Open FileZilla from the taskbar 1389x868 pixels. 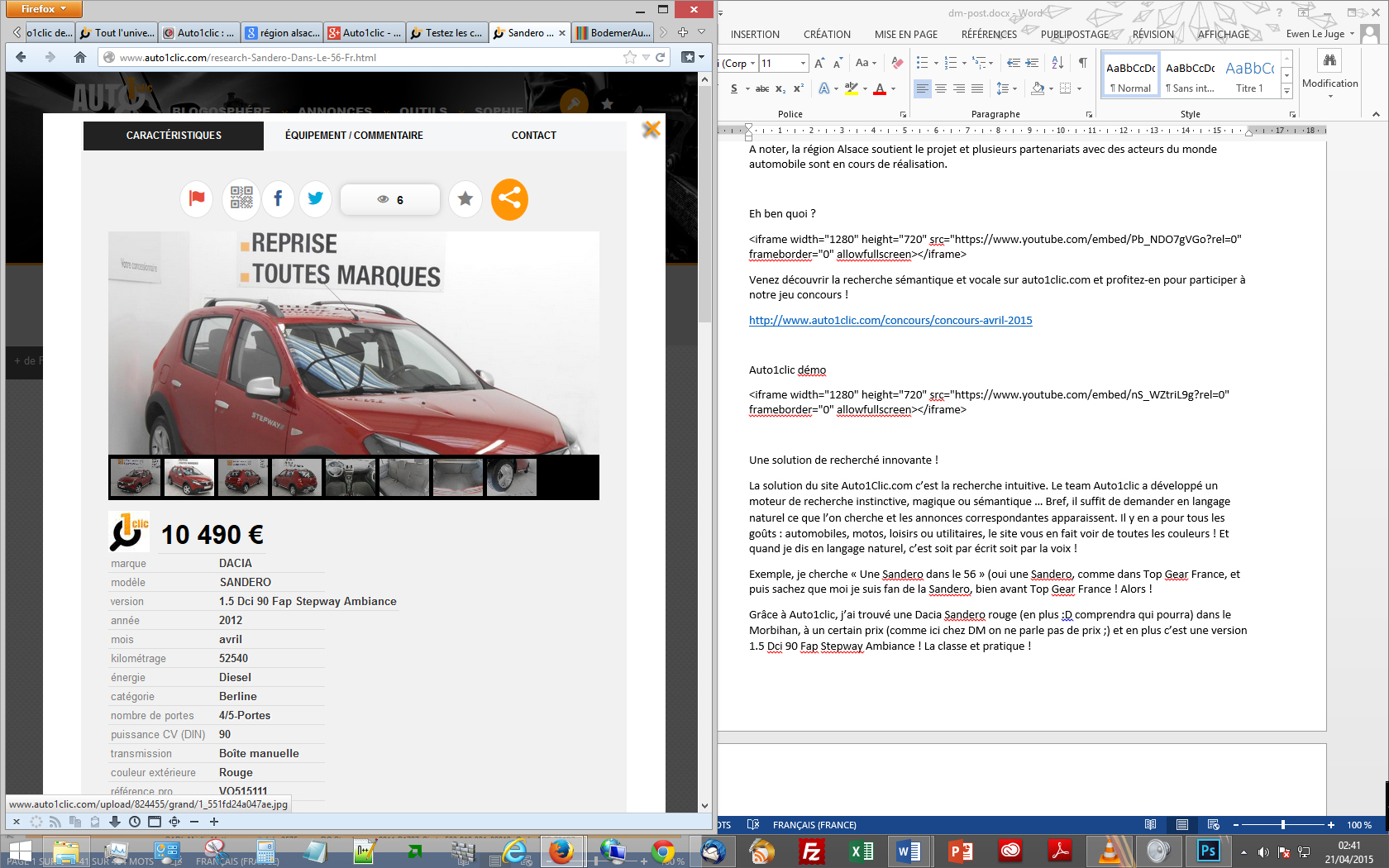pos(812,851)
